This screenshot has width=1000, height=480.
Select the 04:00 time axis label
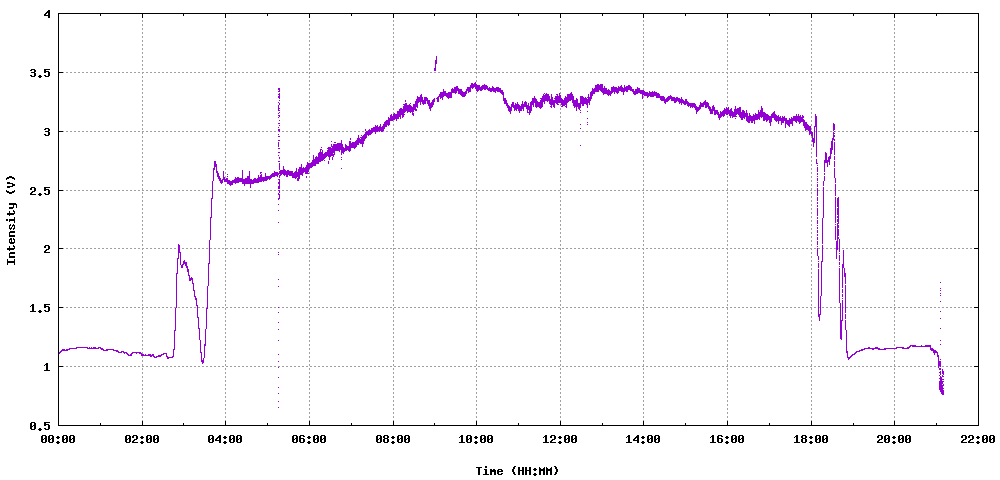225,439
